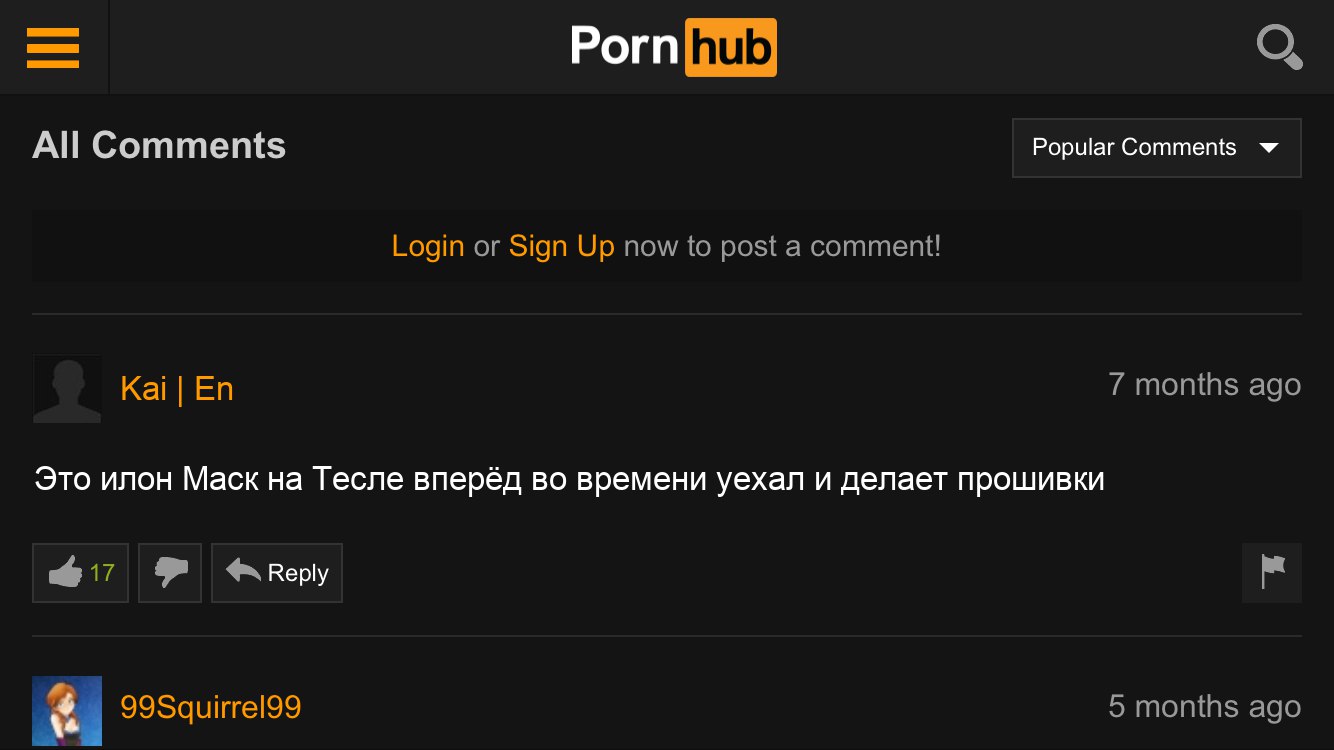Image resolution: width=1334 pixels, height=750 pixels.
Task: View Kai's default silhouette avatar
Action: coord(67,389)
